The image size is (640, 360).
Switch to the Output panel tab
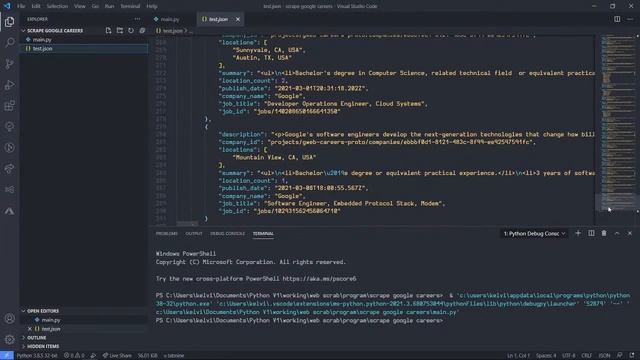click(194, 233)
